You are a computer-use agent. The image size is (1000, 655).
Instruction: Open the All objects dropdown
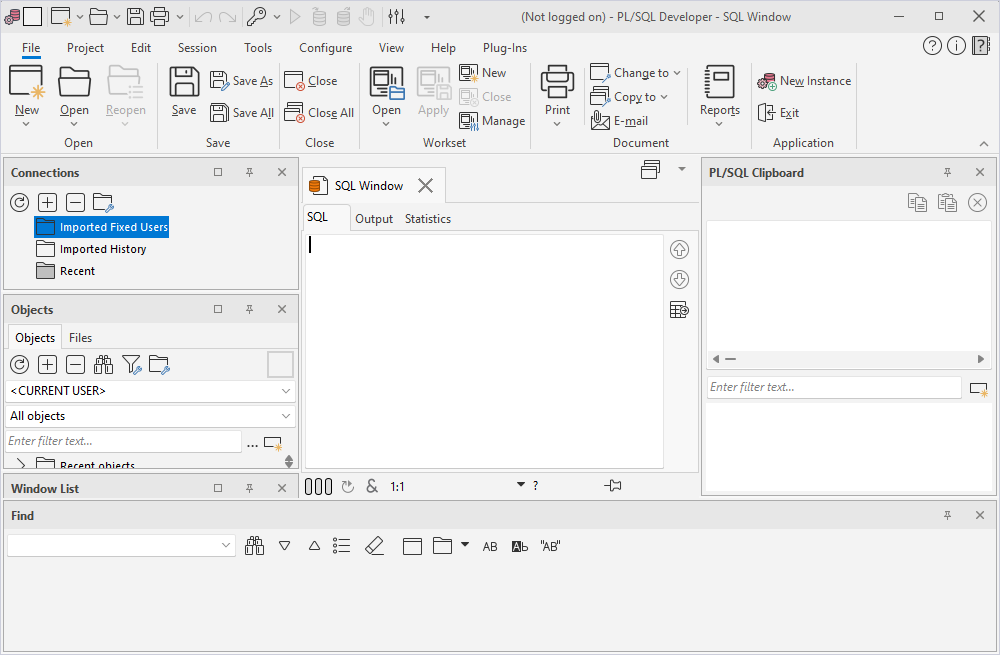coord(151,416)
